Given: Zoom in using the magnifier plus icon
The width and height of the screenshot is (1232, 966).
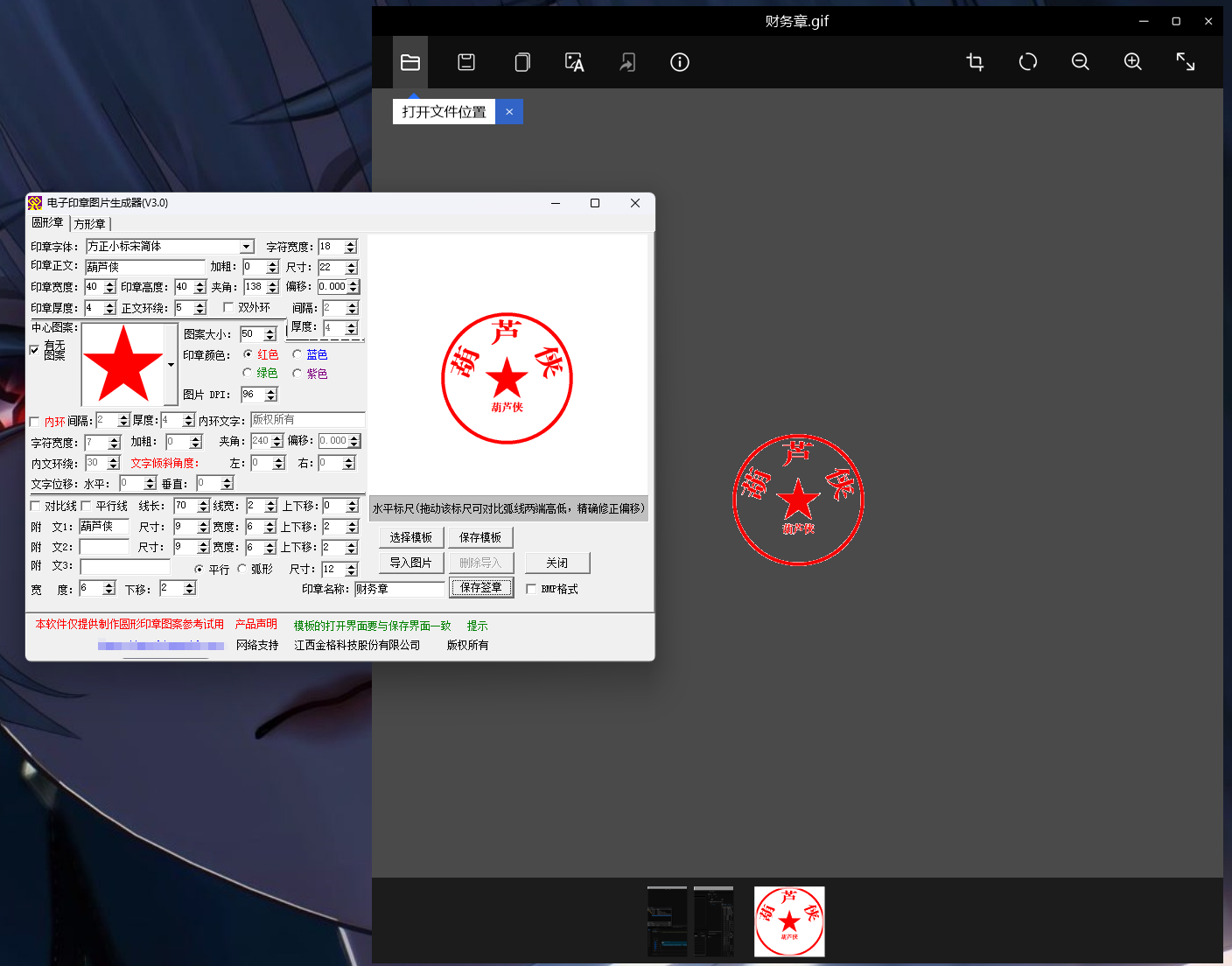Looking at the screenshot, I should click(1133, 61).
